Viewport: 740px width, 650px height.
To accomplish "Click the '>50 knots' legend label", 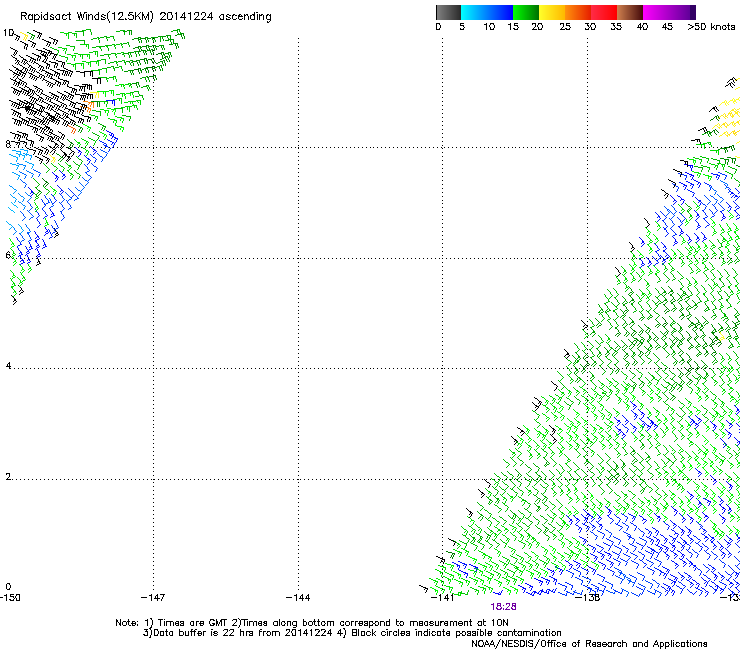I will 711,27.
